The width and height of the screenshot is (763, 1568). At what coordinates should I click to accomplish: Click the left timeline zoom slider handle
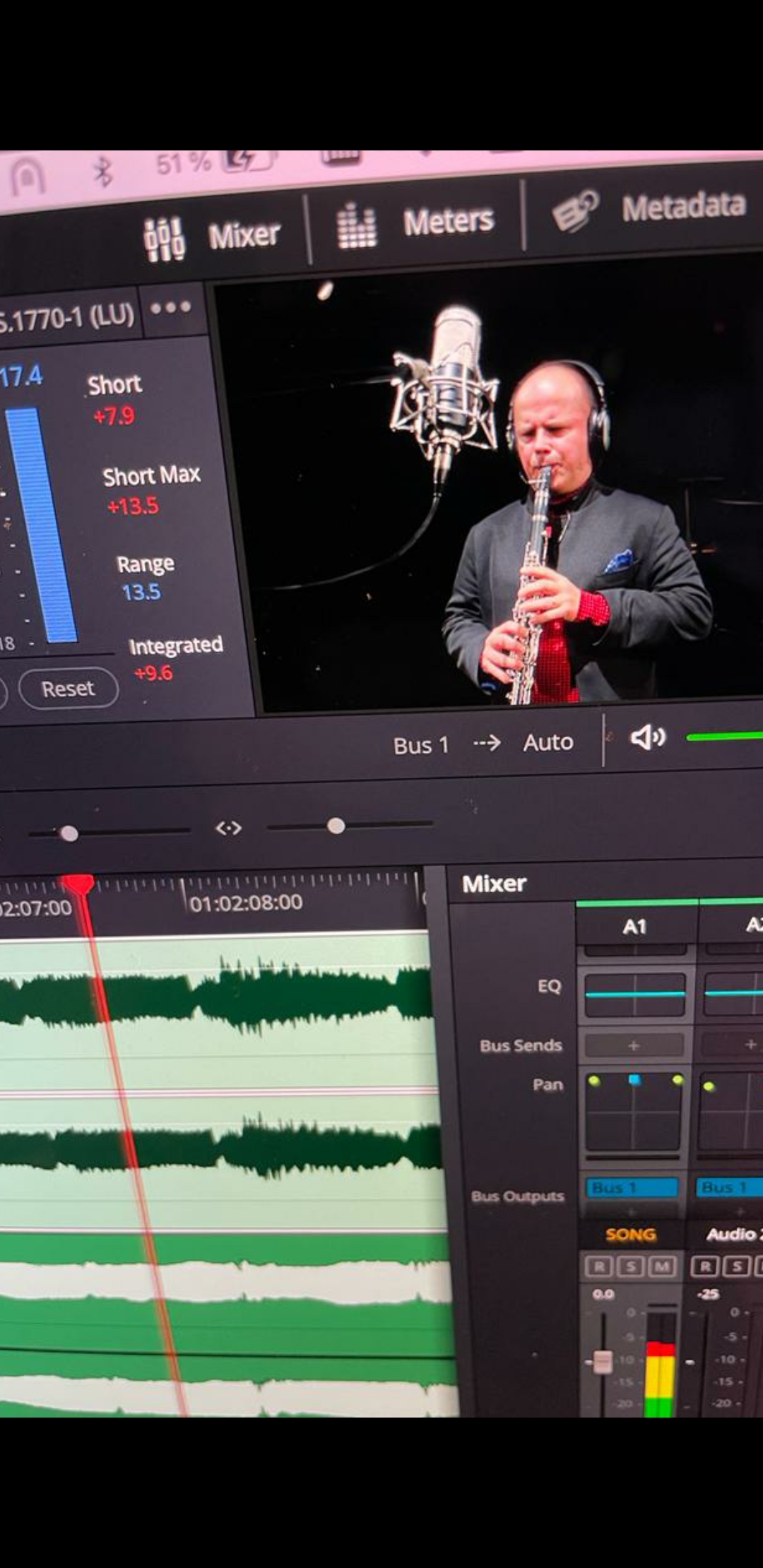(69, 834)
